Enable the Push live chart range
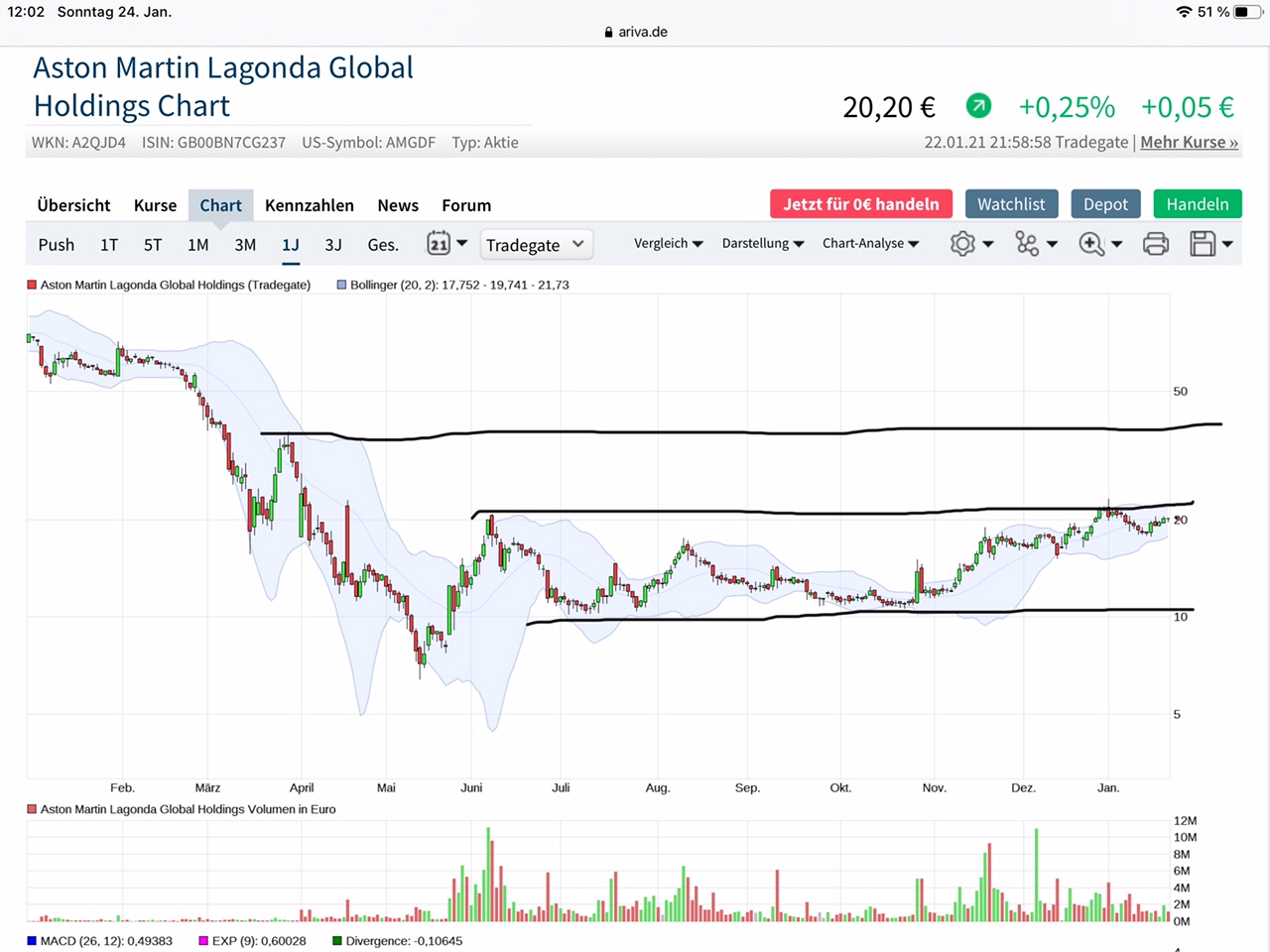The height and width of the screenshot is (952, 1270). point(57,245)
